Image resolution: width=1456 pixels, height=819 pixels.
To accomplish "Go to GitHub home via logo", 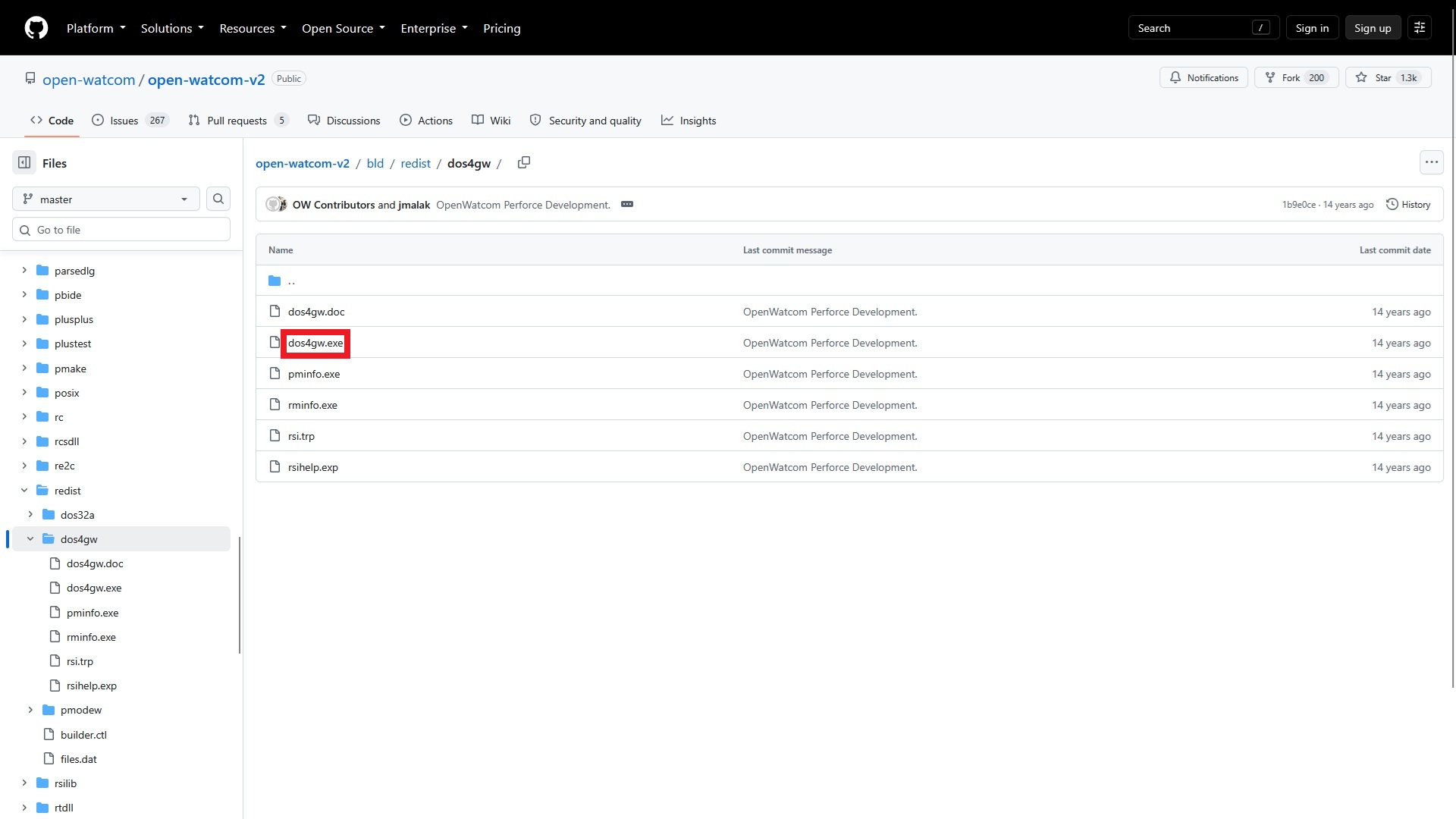I will coord(36,28).
